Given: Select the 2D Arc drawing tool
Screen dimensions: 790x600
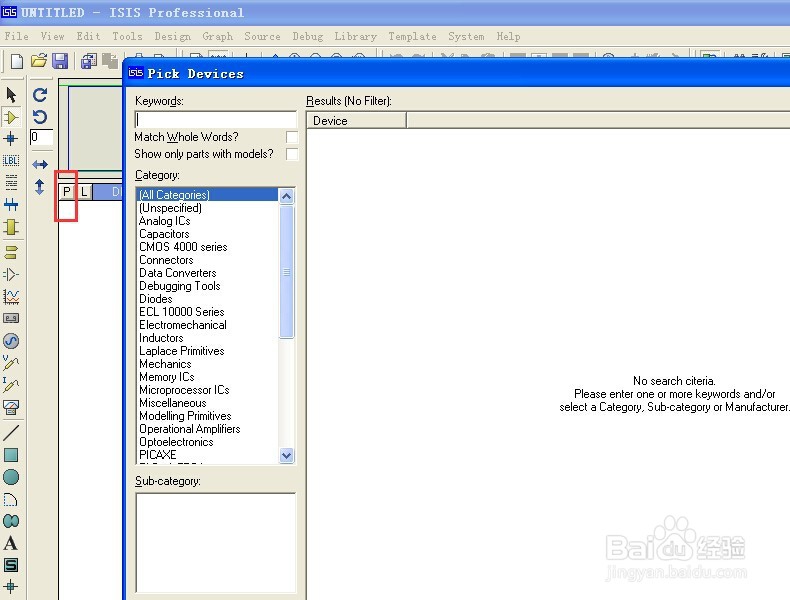Looking at the screenshot, I should pyautogui.click(x=11, y=499).
